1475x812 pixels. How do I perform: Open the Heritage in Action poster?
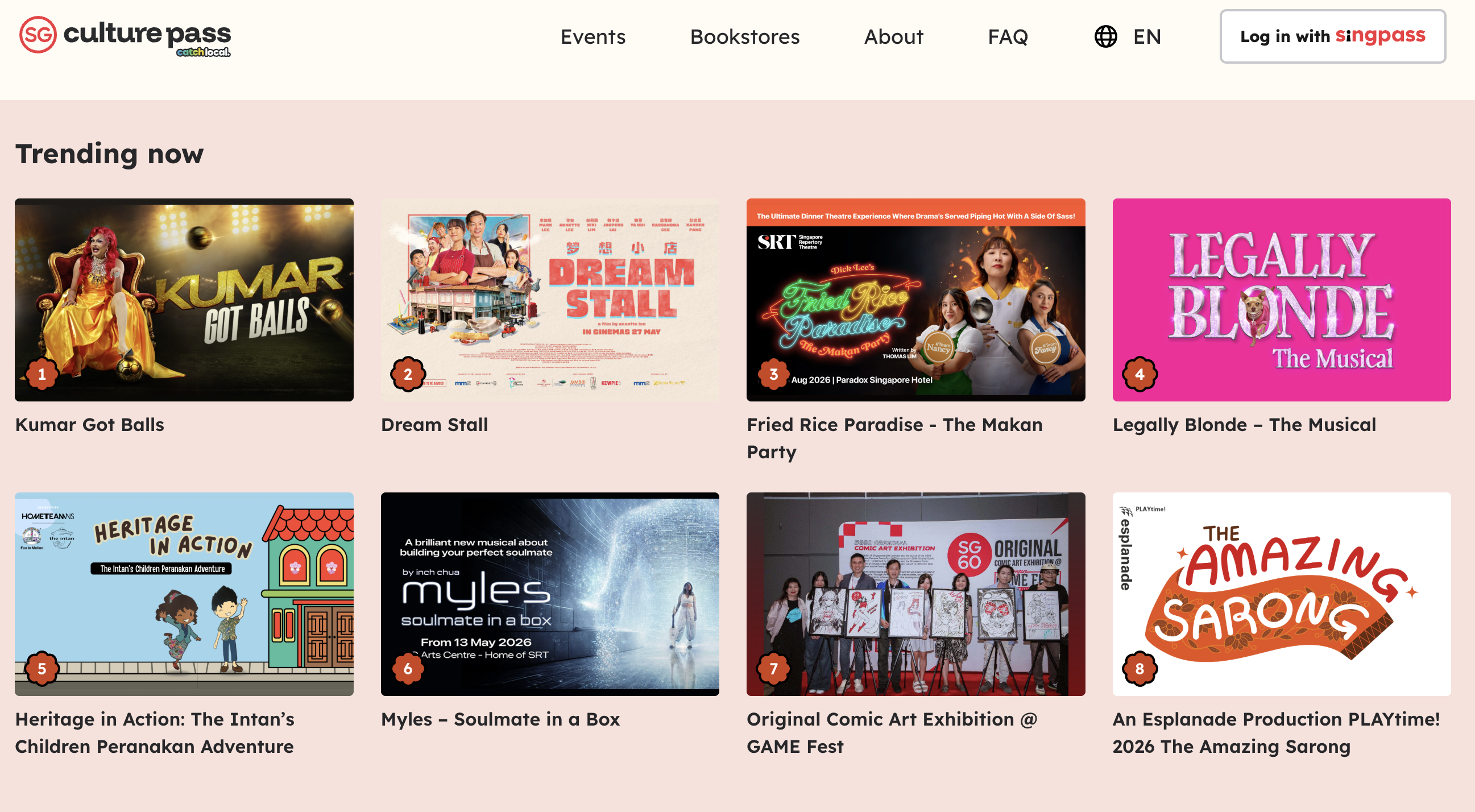tap(184, 594)
